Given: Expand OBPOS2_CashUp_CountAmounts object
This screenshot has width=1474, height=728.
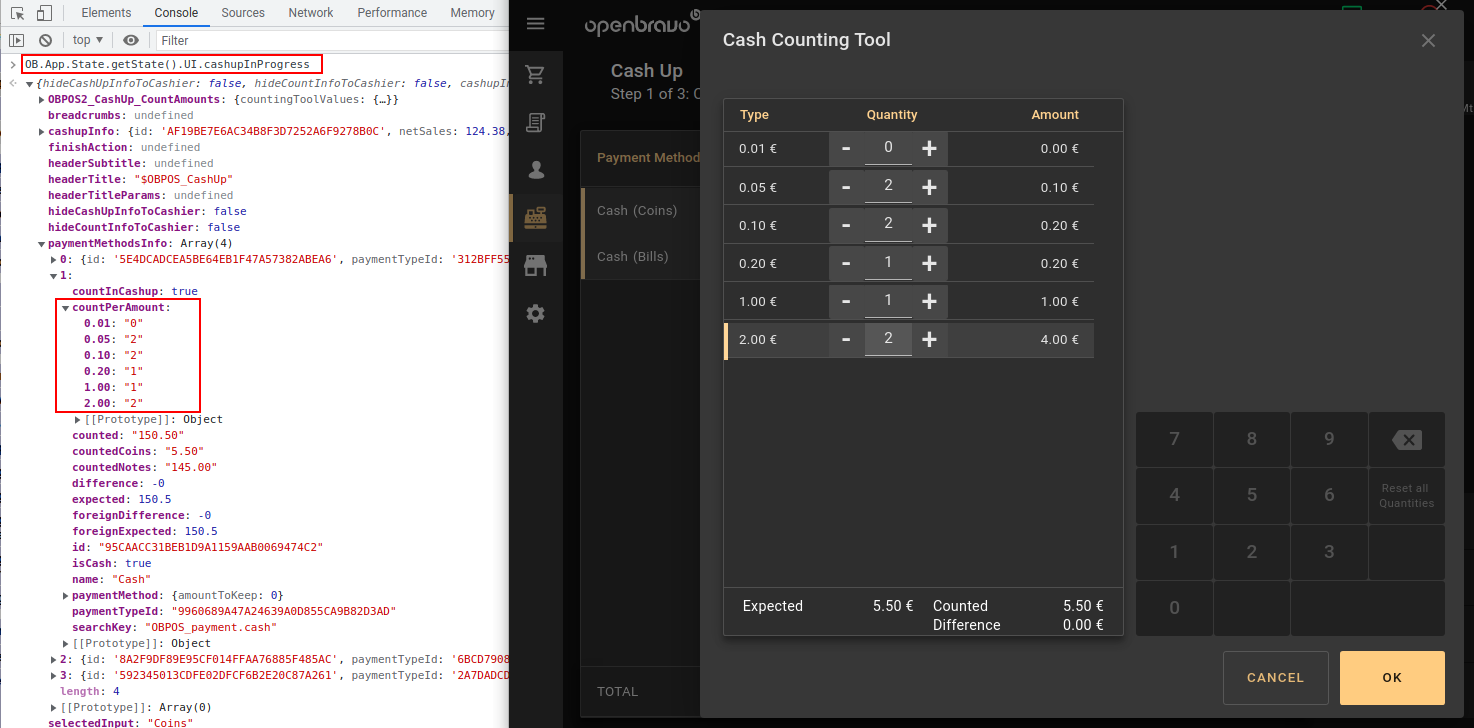Looking at the screenshot, I should tap(41, 99).
